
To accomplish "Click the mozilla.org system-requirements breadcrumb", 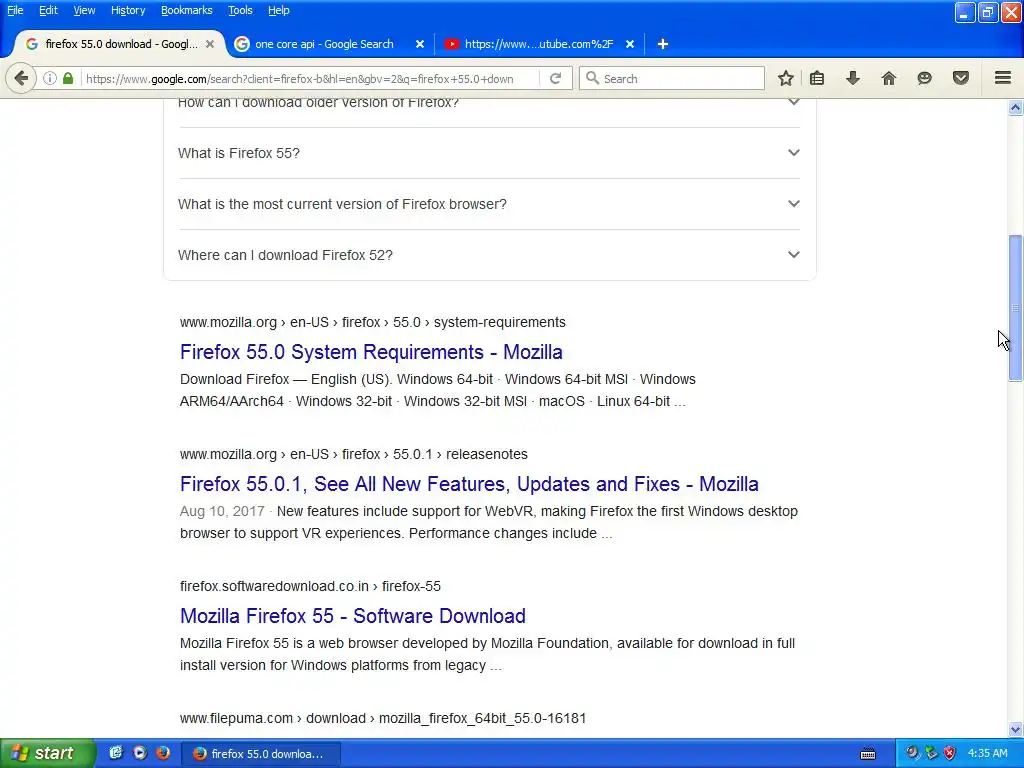I will coord(373,323).
